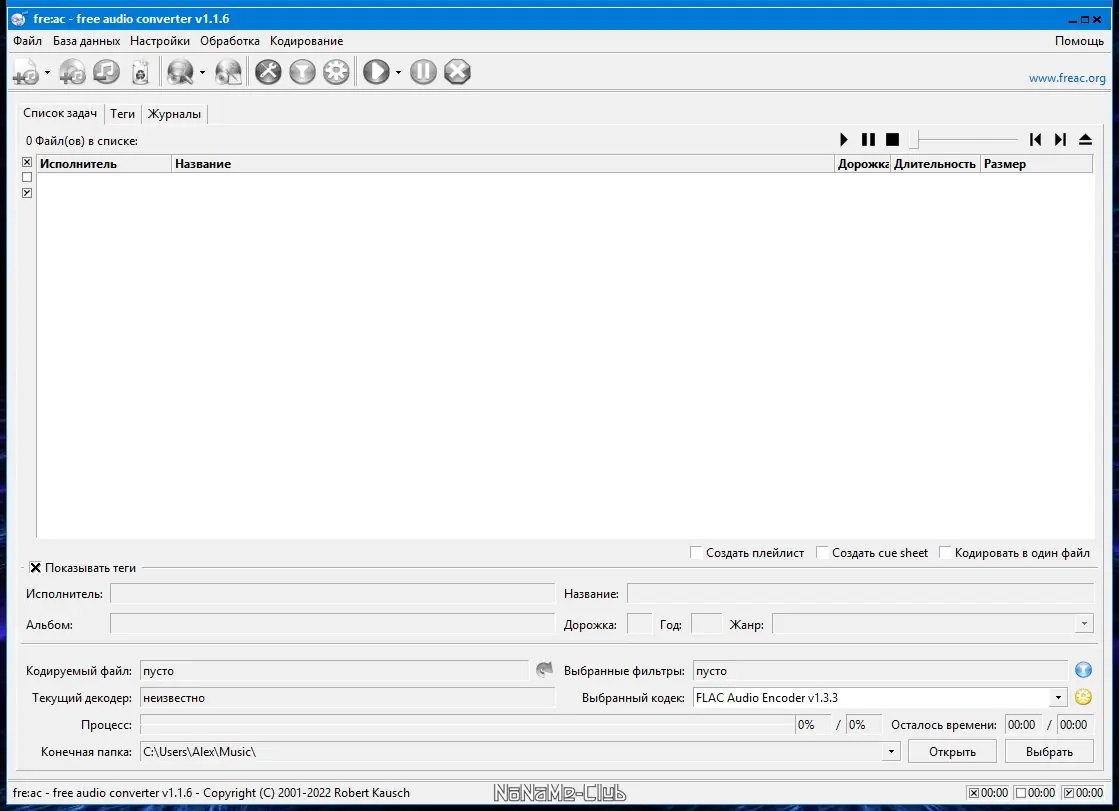The width and height of the screenshot is (1119, 811).
Task: Click the Выбрать button
Action: [1049, 752]
